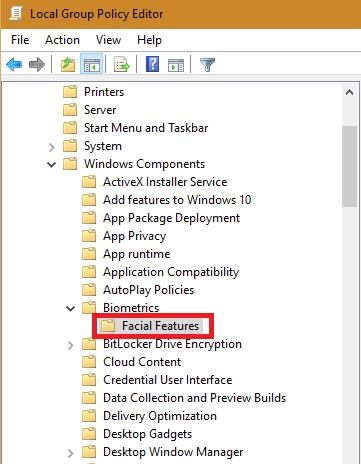Select Desktop Window Manager item
The width and height of the screenshot is (361, 464).
tap(173, 452)
